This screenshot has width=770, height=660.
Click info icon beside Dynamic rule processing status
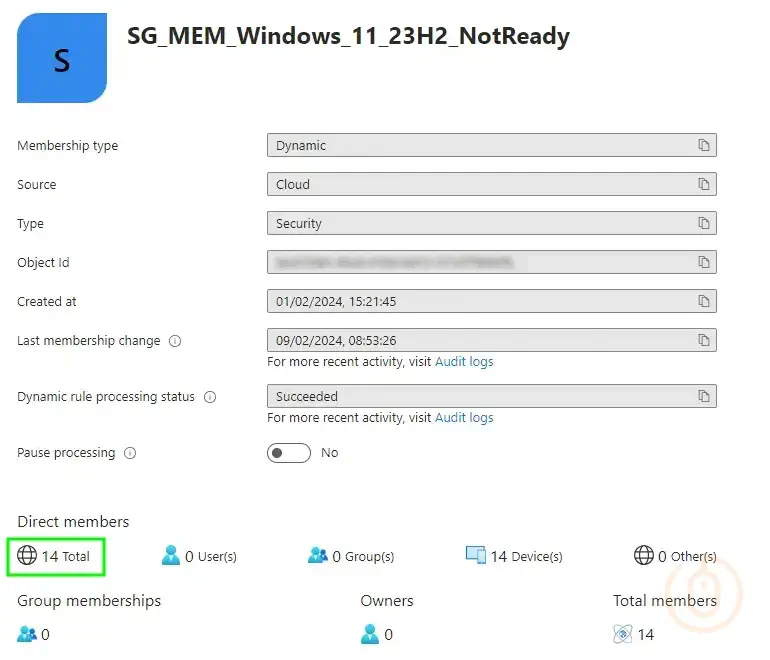tap(210, 397)
